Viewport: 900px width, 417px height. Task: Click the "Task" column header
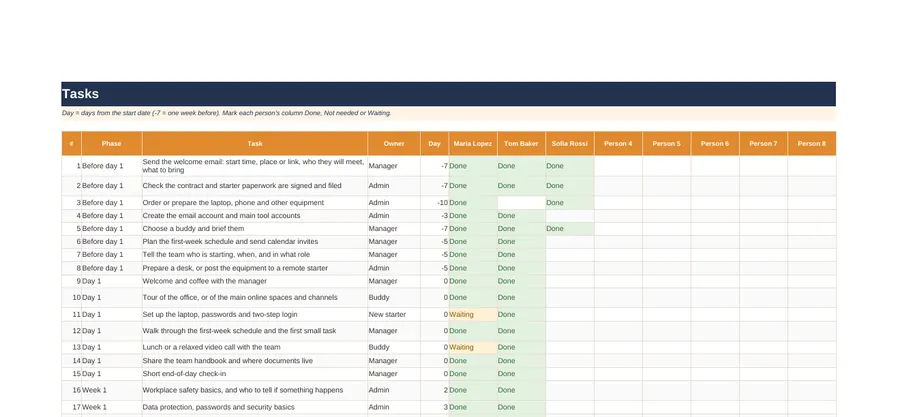coord(255,143)
